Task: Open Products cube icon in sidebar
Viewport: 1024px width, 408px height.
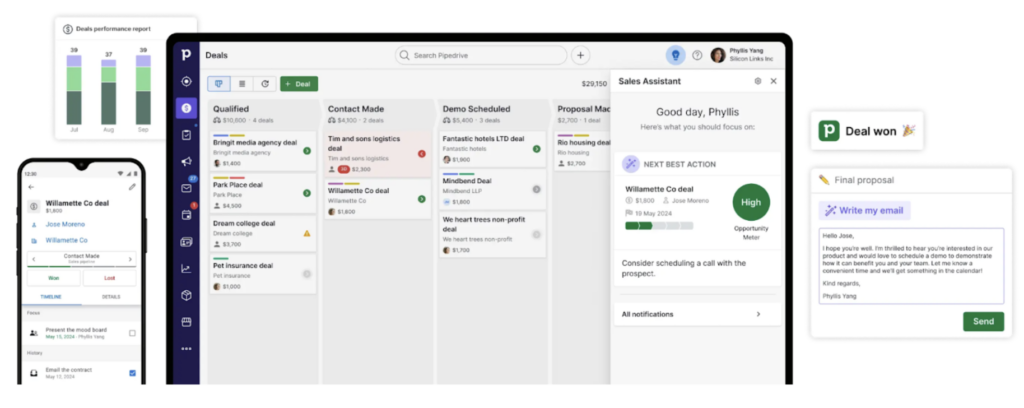Action: point(186,295)
